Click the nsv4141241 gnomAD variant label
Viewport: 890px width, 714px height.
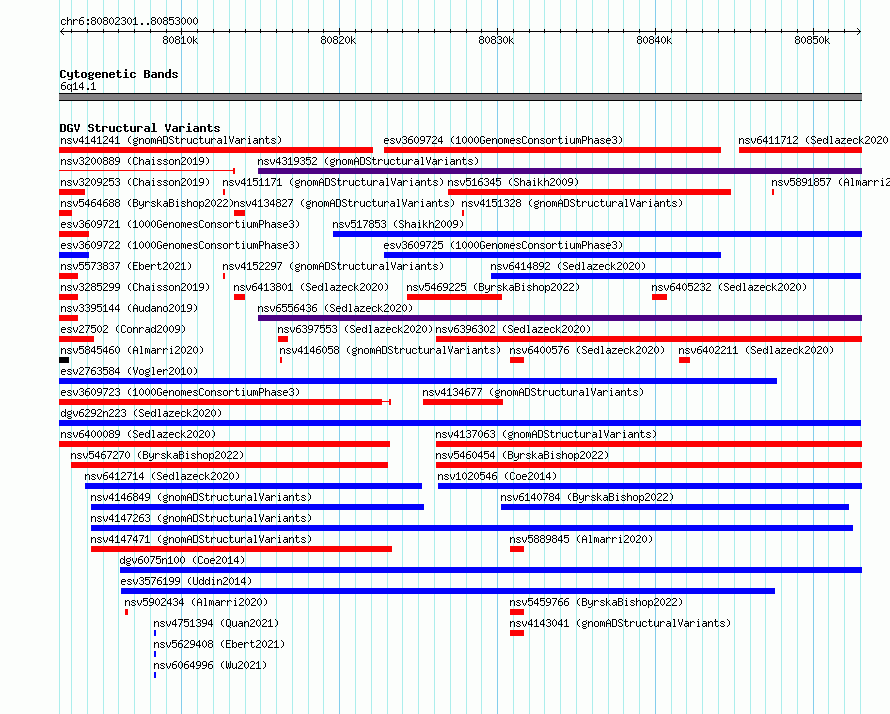[x=171, y=140]
